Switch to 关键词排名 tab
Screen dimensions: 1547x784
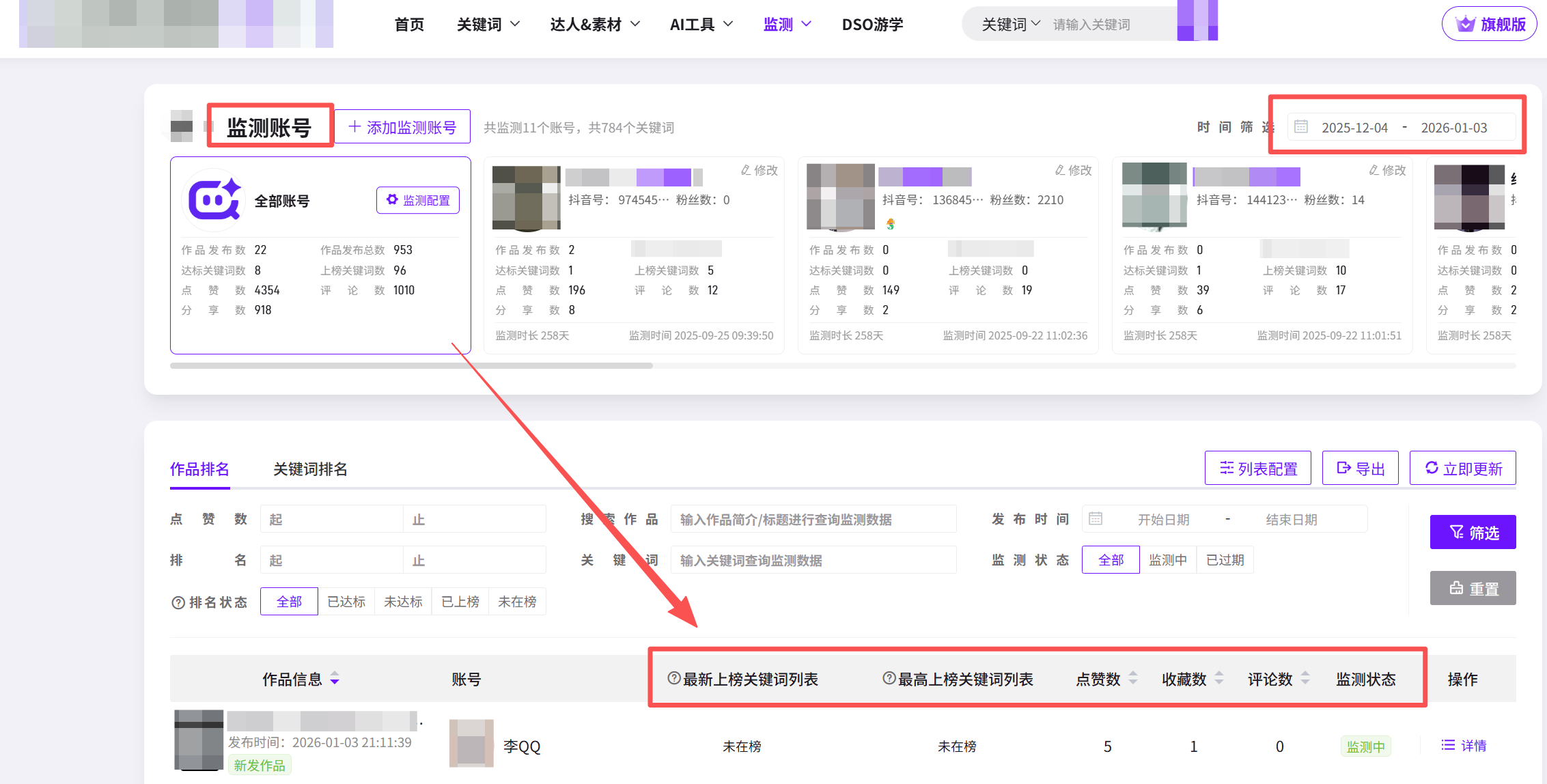click(310, 469)
